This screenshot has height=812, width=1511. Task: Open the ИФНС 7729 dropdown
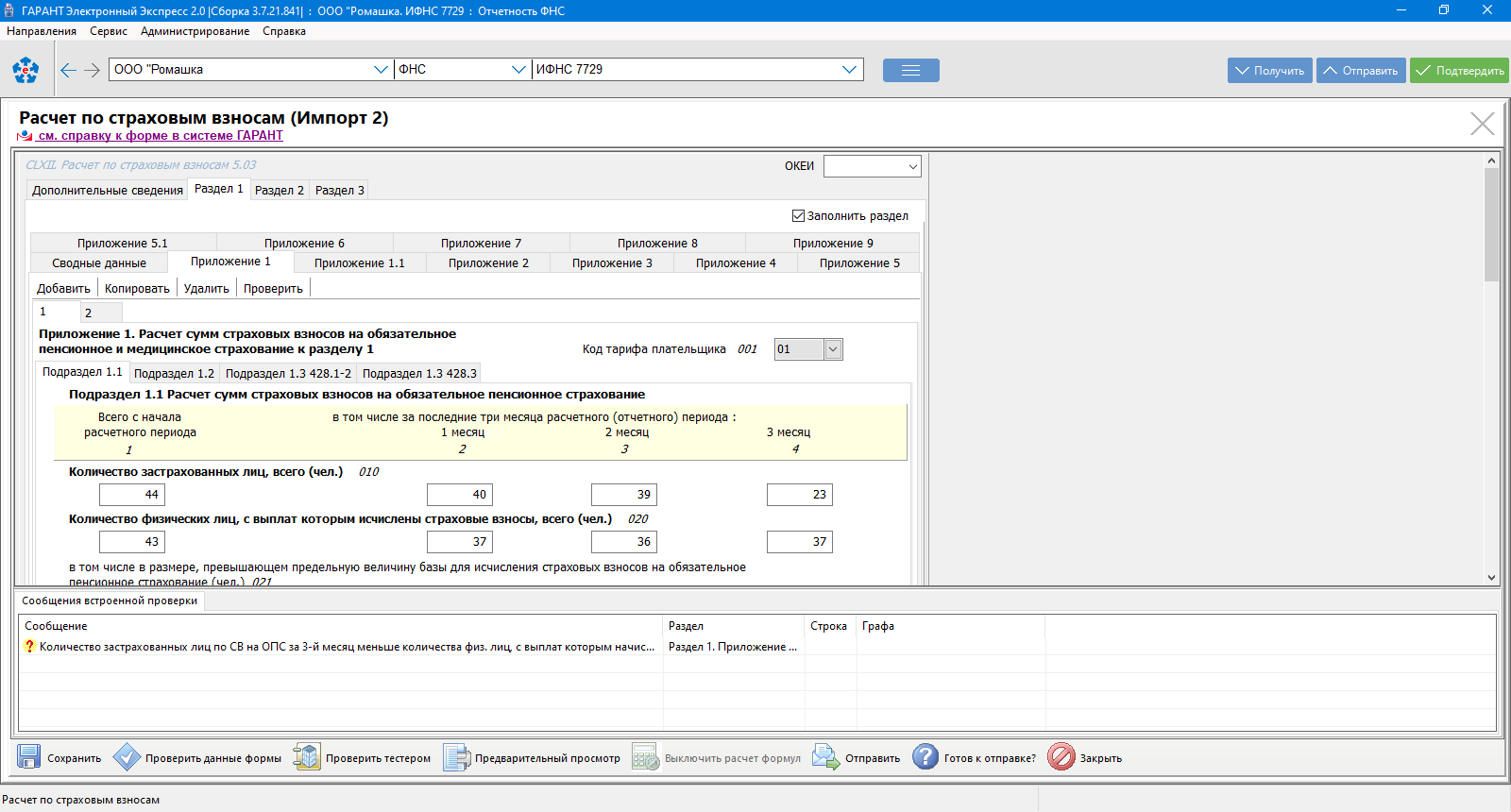[x=849, y=70]
